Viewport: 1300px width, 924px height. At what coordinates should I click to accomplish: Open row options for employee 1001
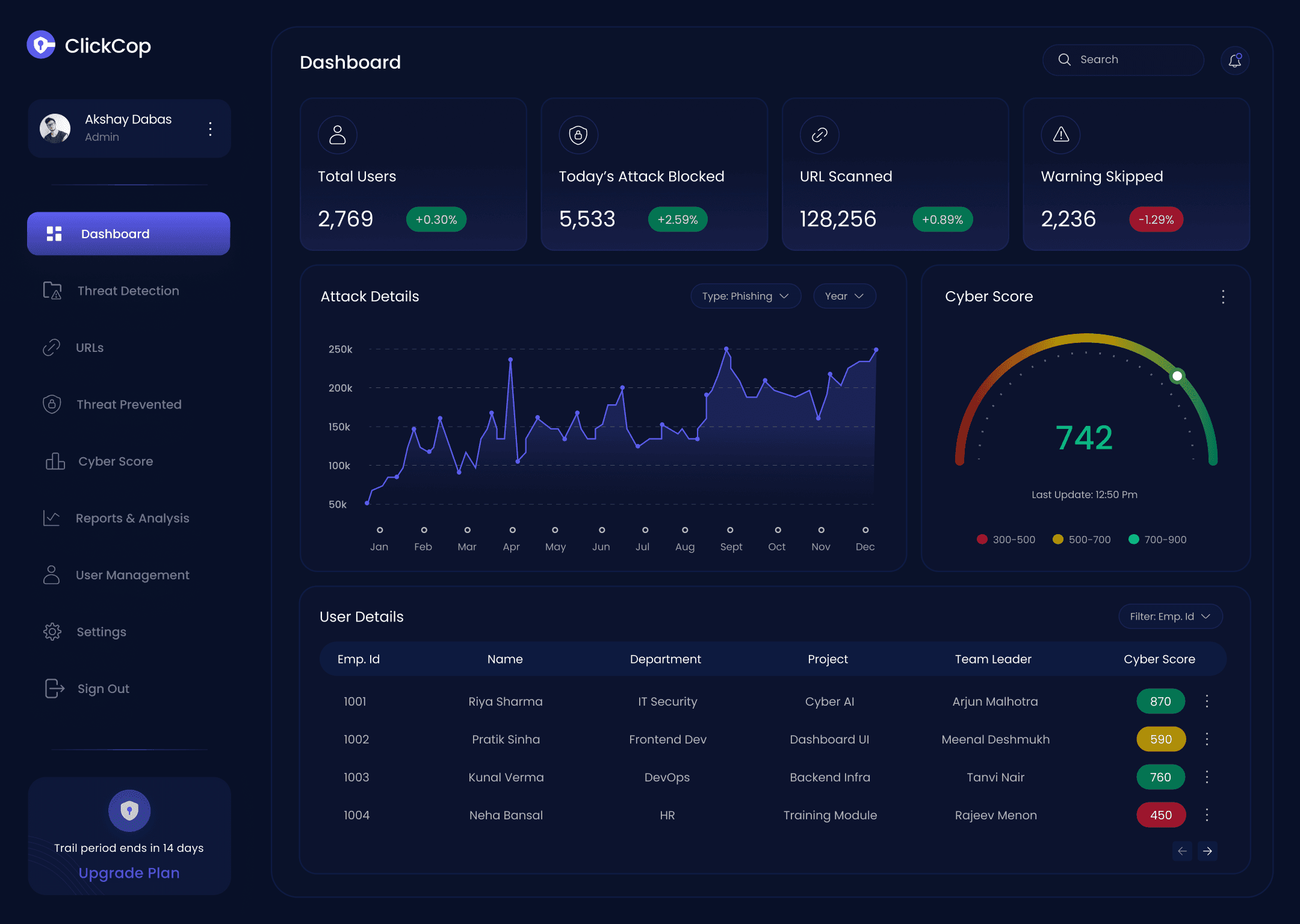tap(1207, 701)
